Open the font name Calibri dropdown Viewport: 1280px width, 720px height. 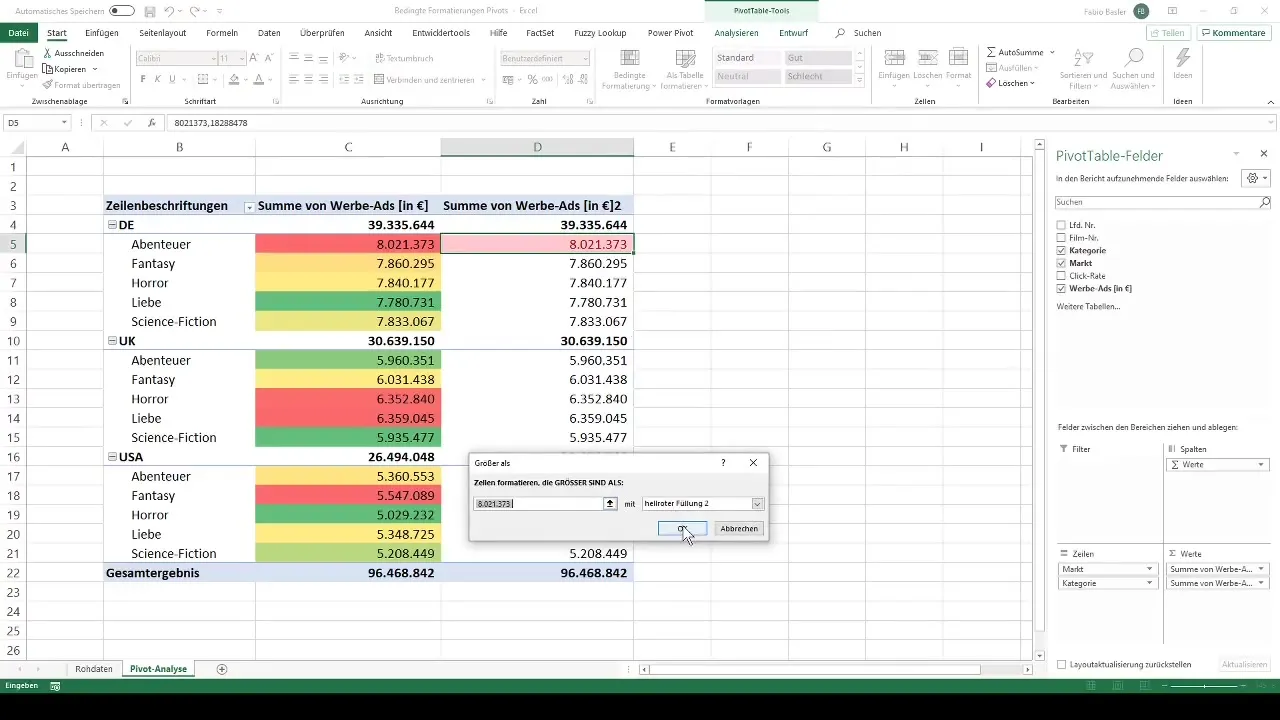211,58
